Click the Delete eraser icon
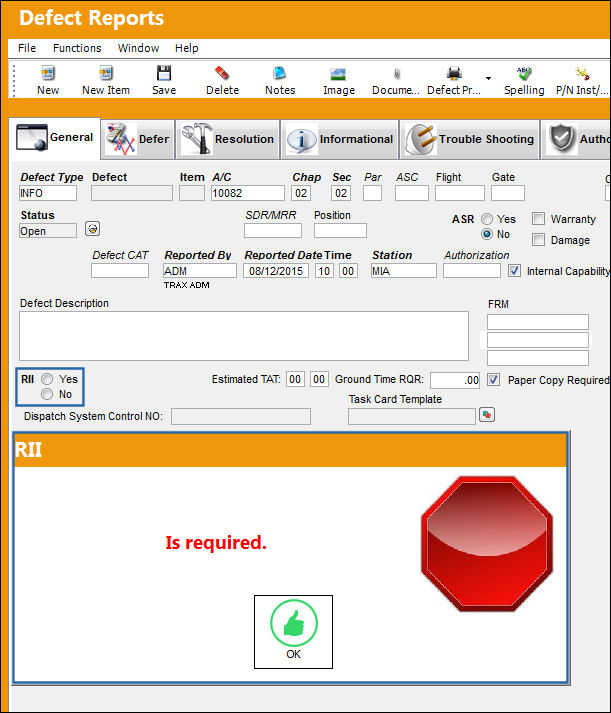This screenshot has height=713, width=611. [x=222, y=73]
